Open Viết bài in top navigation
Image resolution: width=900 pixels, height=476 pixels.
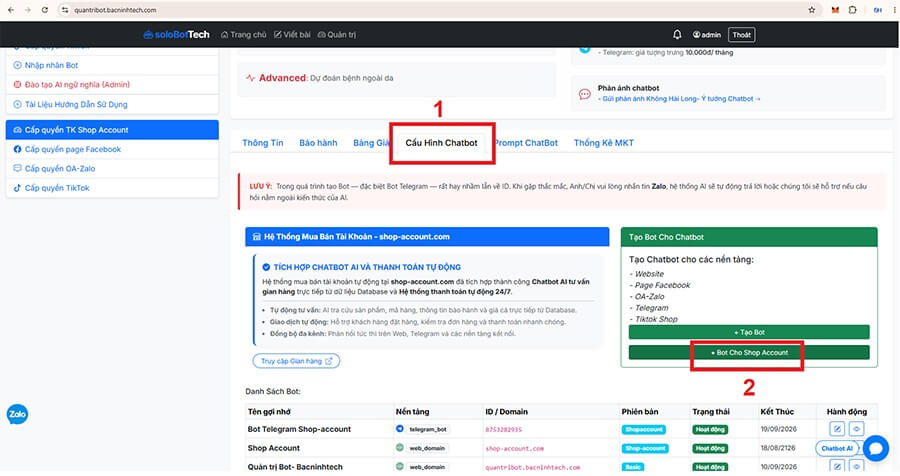292,34
